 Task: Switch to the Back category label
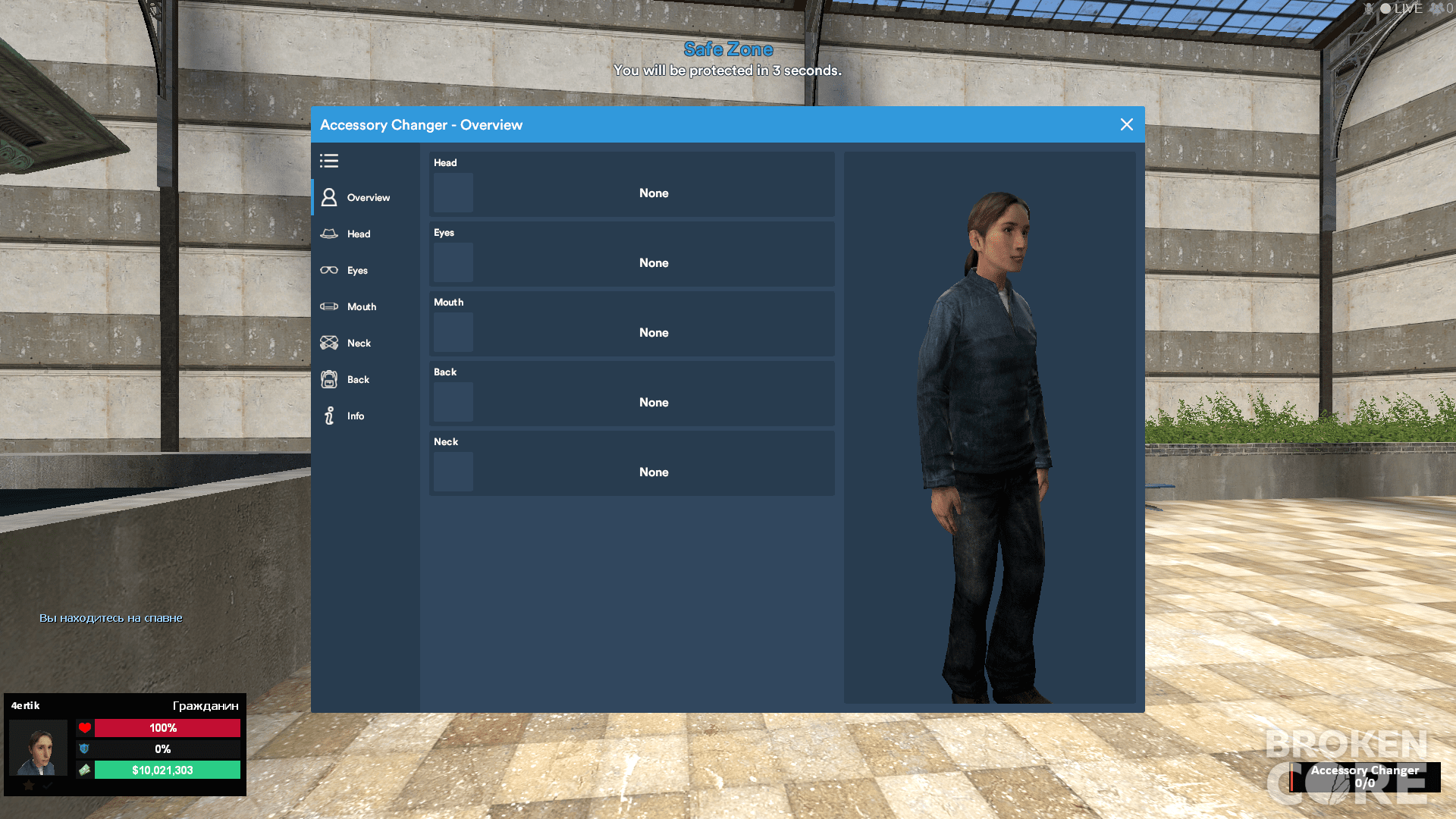tap(358, 380)
